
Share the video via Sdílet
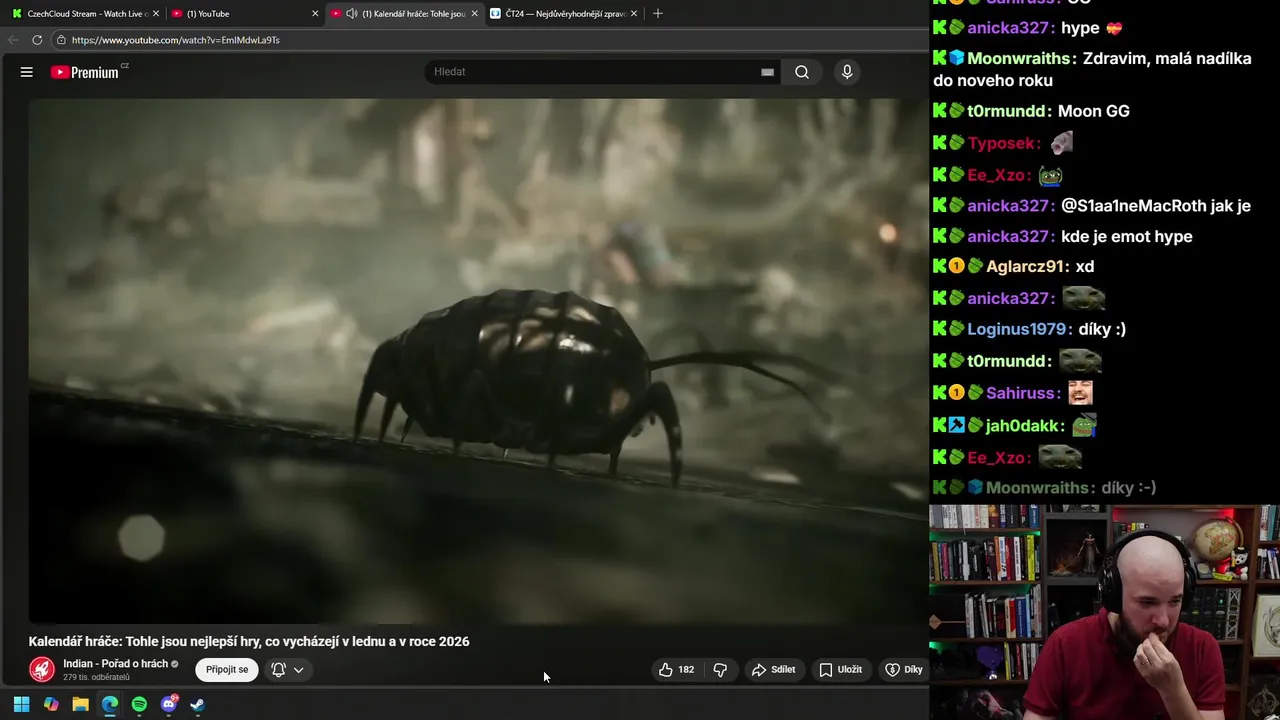(x=773, y=670)
